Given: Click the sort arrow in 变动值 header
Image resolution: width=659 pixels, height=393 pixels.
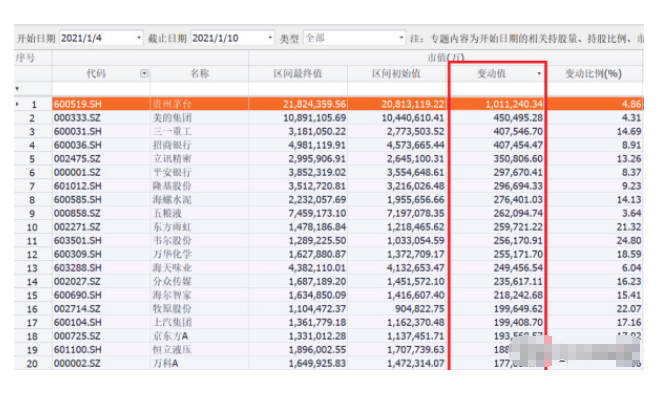Looking at the screenshot, I should click(539, 74).
